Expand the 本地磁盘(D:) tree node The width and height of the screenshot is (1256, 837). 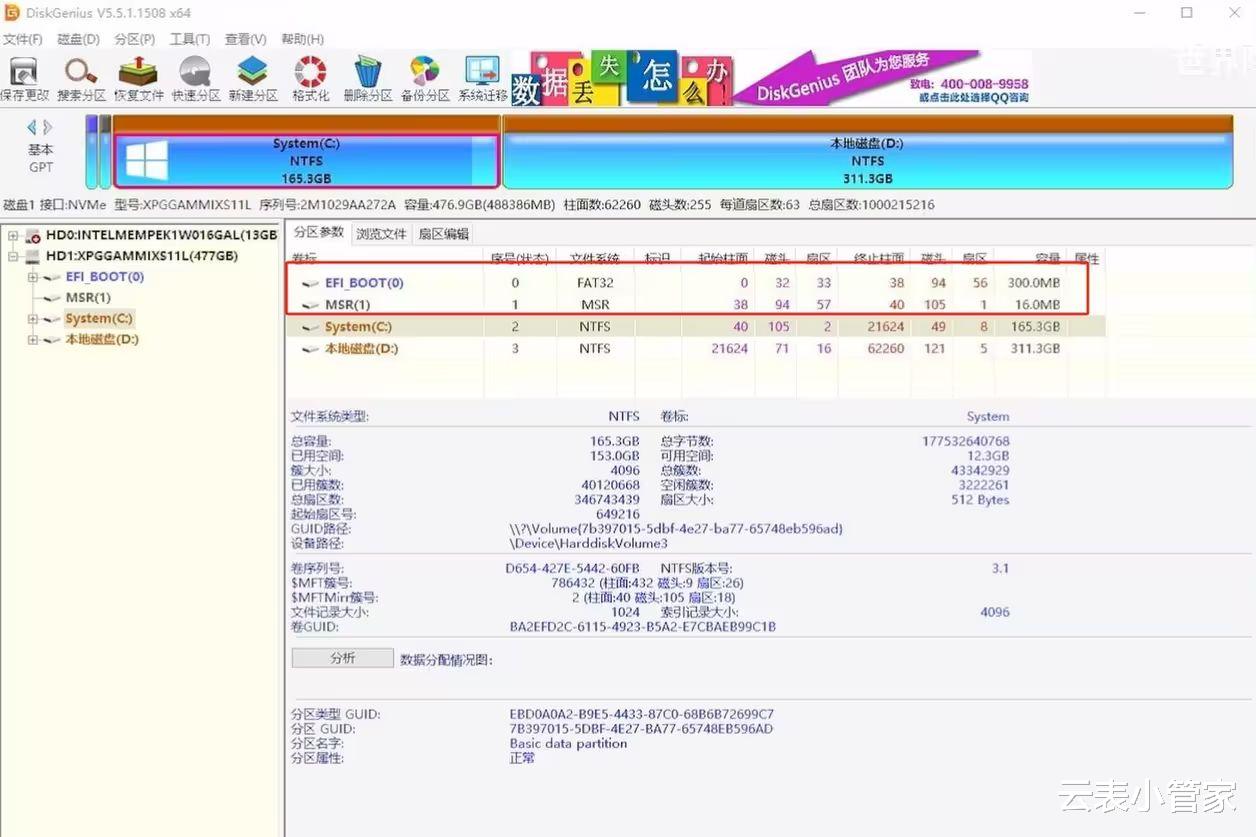point(33,340)
